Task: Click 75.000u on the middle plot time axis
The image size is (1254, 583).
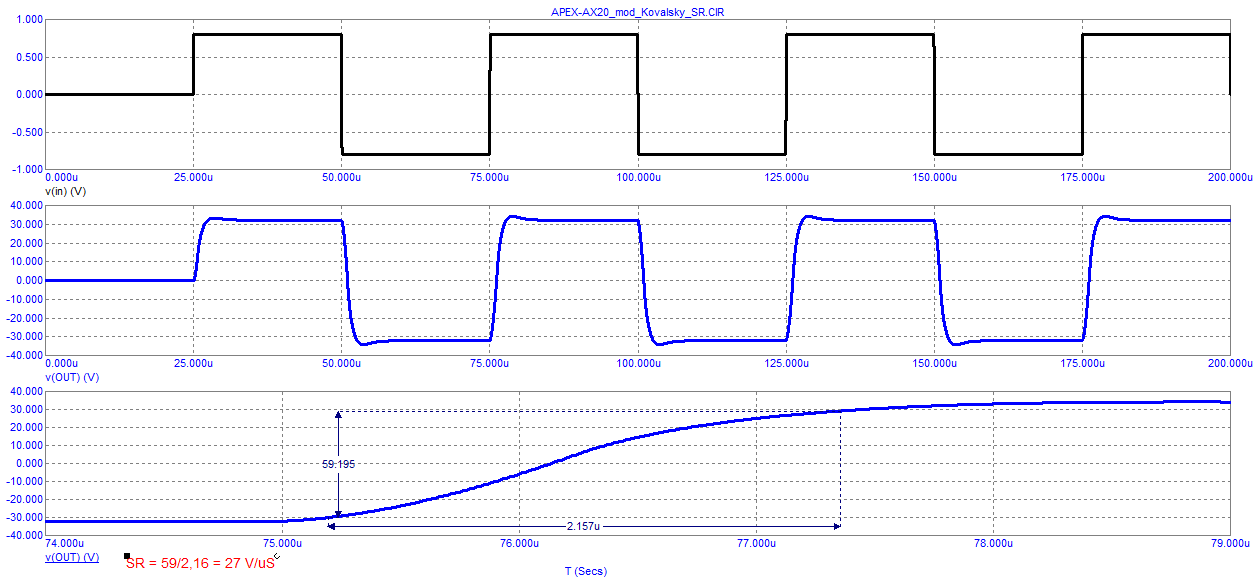Action: [489, 364]
